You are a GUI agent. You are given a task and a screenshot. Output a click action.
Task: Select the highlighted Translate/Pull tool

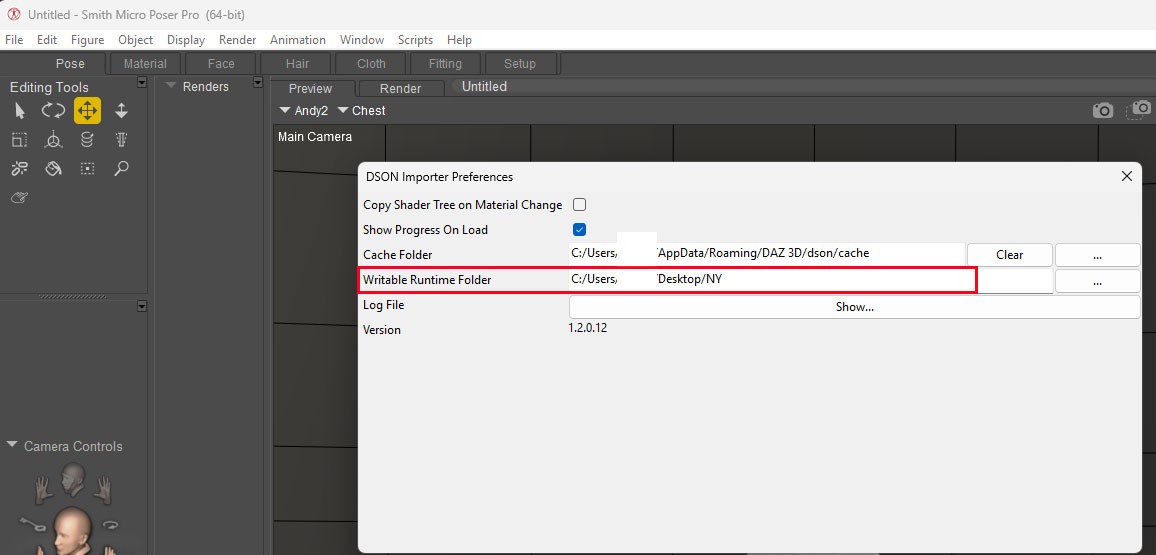click(87, 111)
